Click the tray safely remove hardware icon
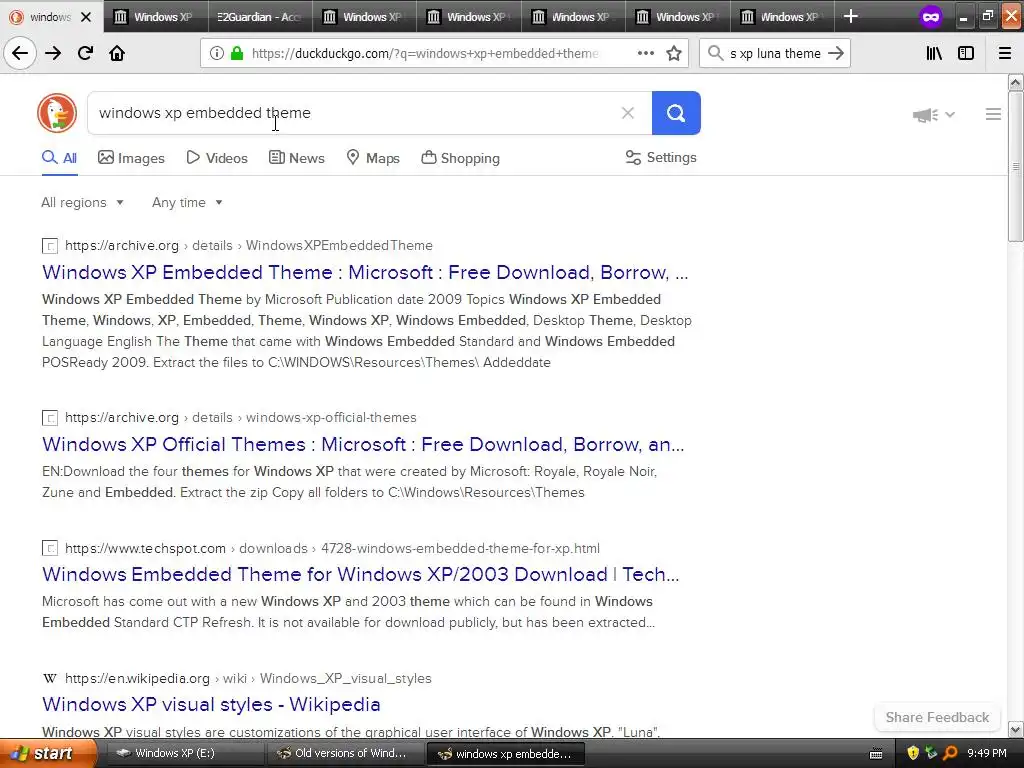 [x=931, y=754]
